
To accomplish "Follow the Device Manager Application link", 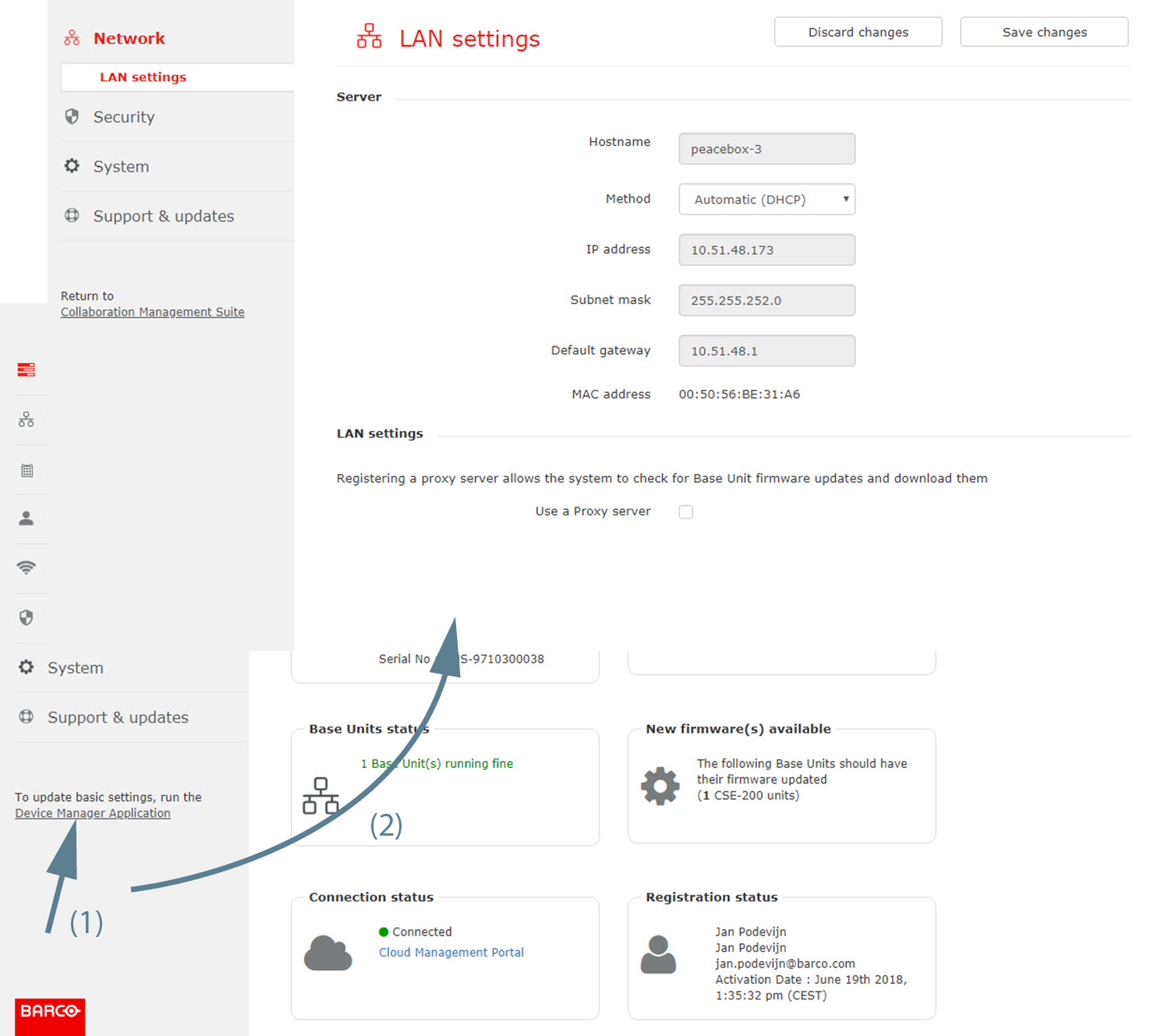I will click(x=93, y=813).
